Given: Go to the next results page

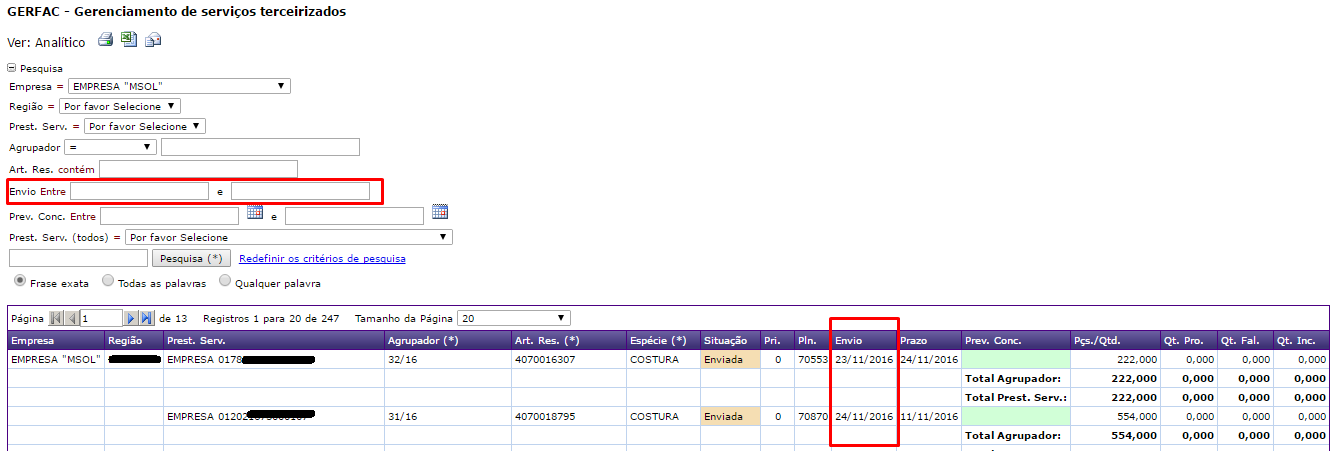Looking at the screenshot, I should click(130, 318).
